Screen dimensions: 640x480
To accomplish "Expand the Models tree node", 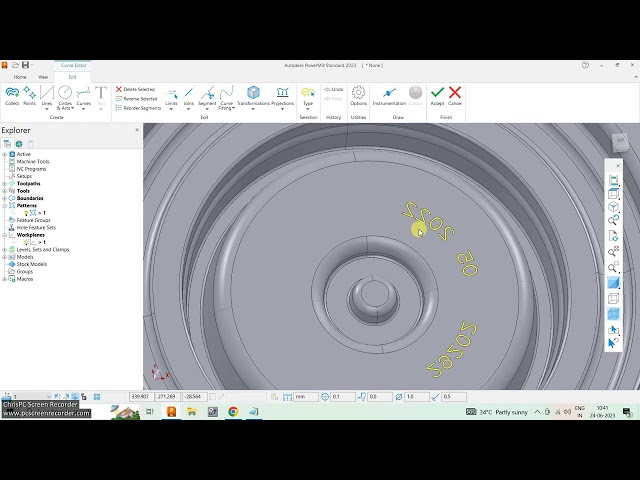I will click(x=4, y=257).
